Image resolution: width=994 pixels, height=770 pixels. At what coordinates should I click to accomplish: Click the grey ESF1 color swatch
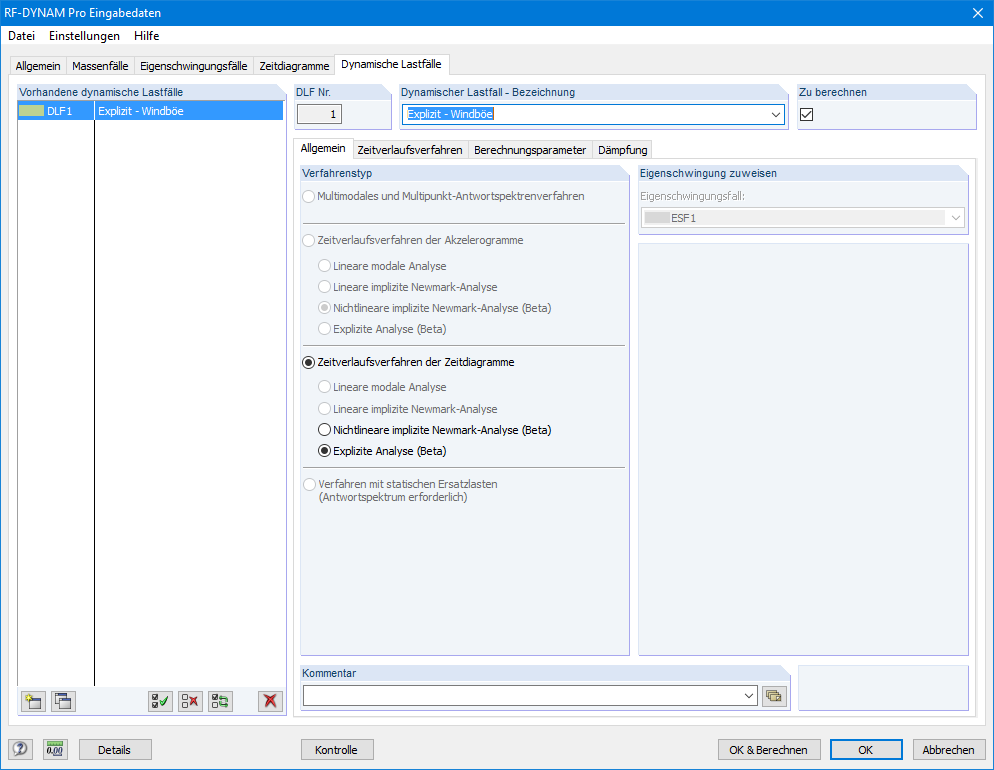[657, 218]
